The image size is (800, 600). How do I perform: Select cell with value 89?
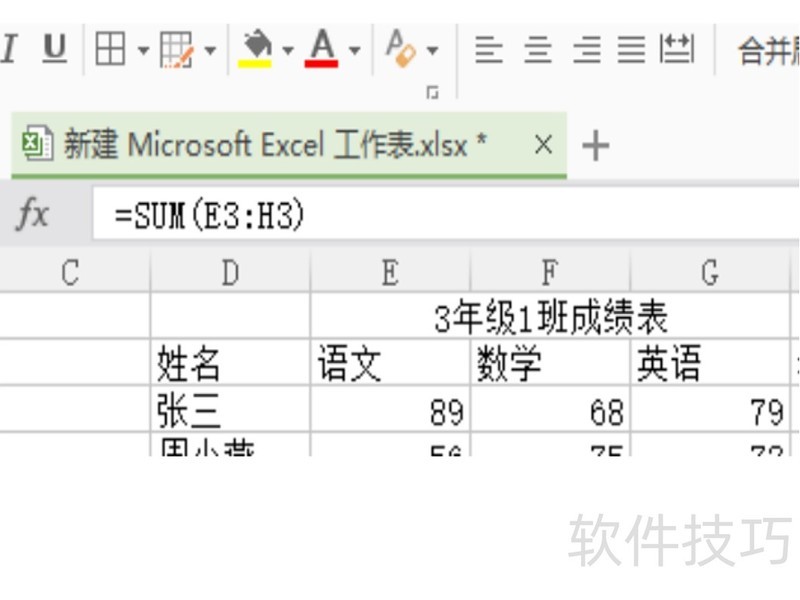point(390,410)
